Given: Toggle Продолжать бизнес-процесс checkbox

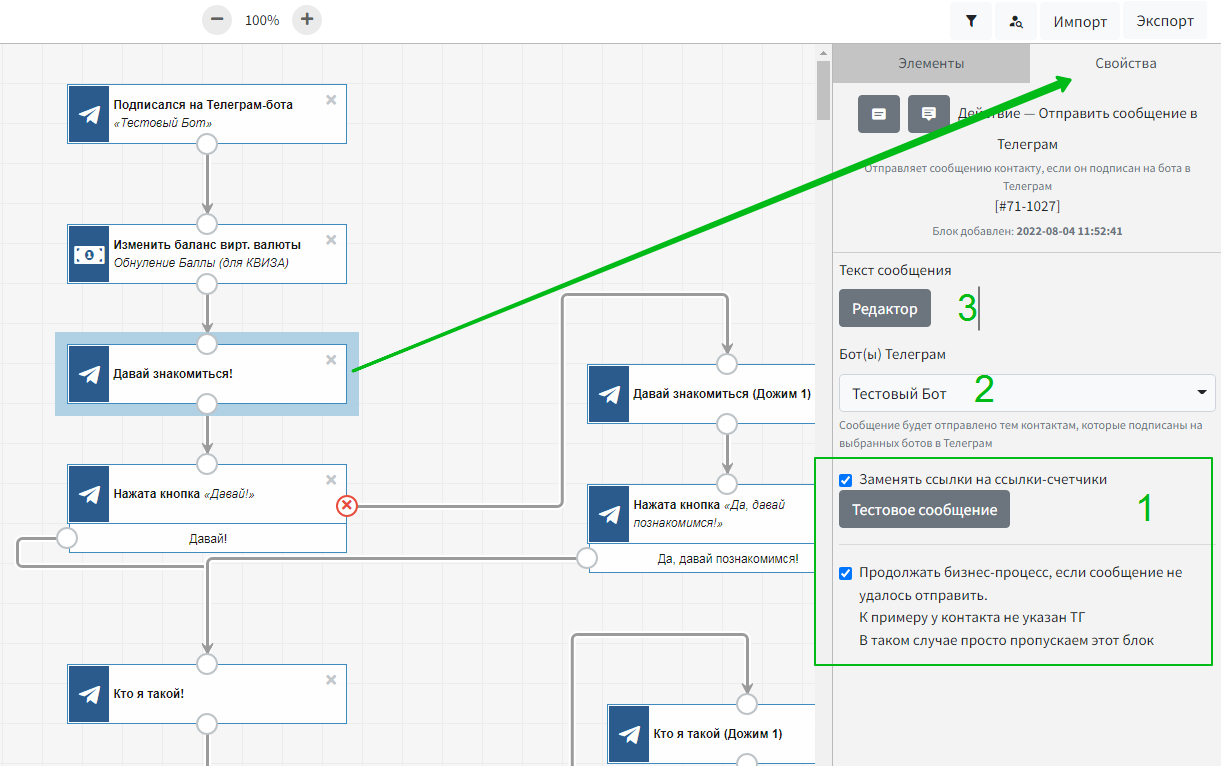Looking at the screenshot, I should tap(846, 574).
